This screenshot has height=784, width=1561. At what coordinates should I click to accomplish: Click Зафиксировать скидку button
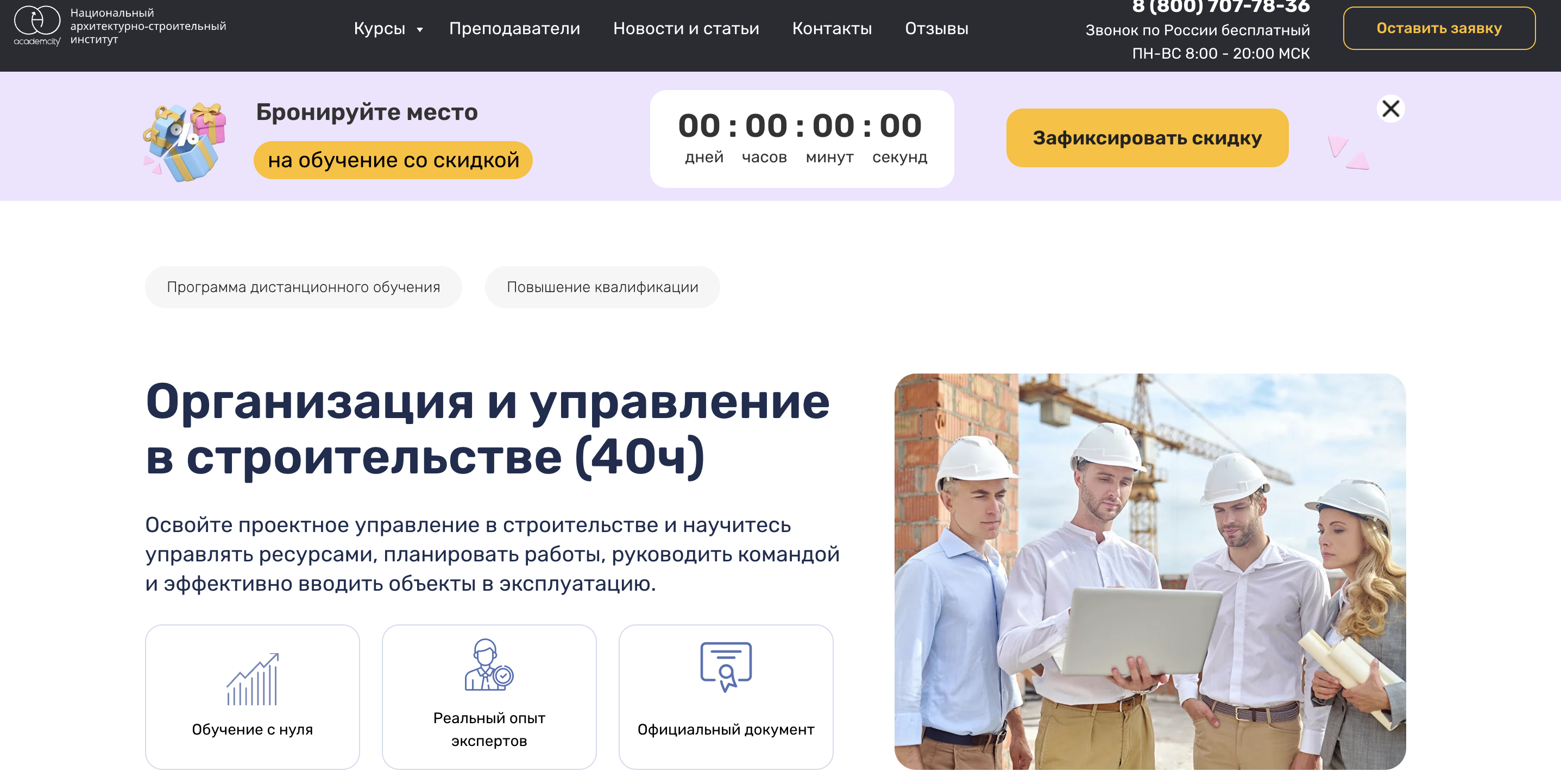coord(1147,138)
